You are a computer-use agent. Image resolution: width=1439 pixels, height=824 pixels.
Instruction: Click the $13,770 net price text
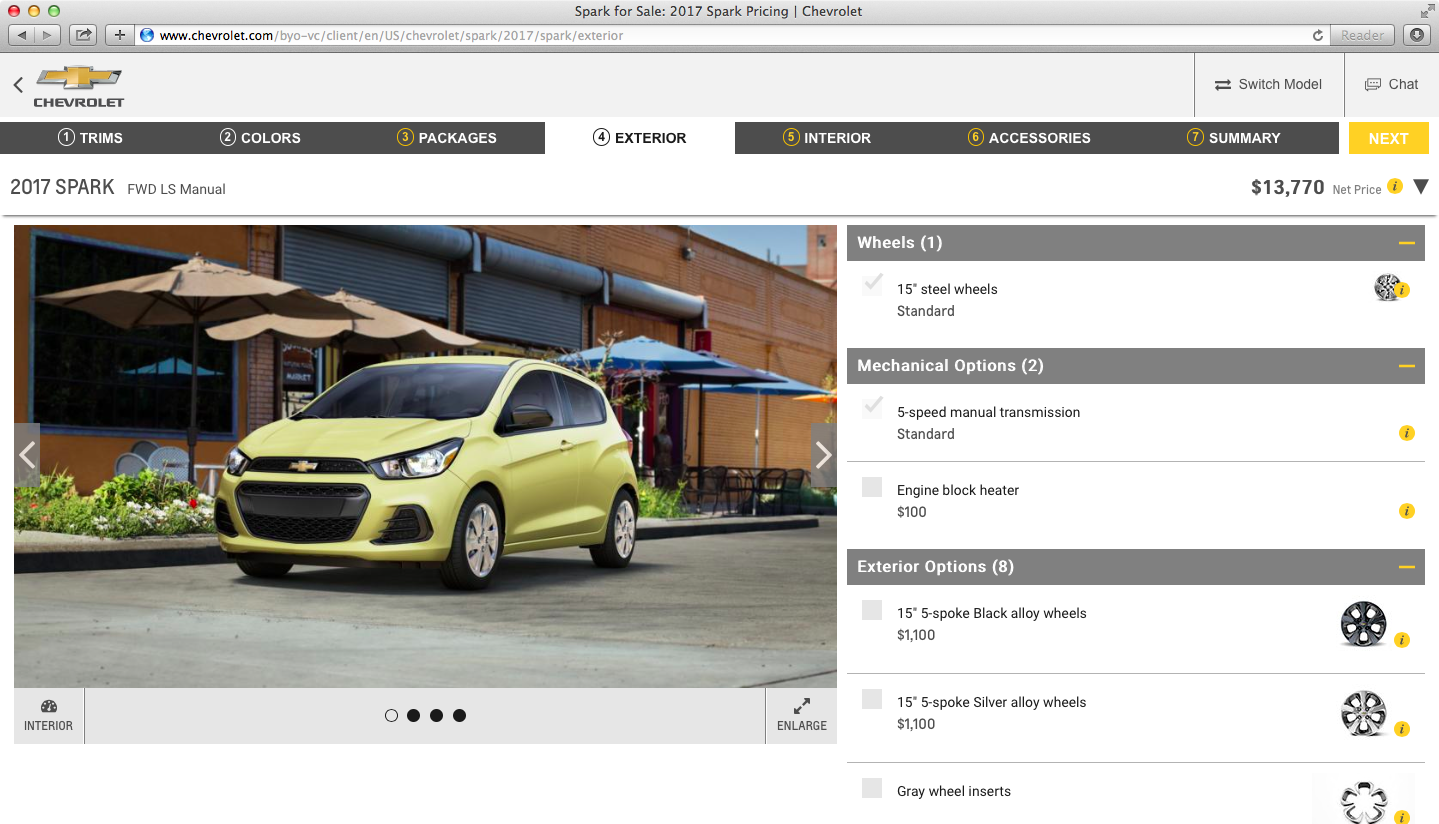1288,187
